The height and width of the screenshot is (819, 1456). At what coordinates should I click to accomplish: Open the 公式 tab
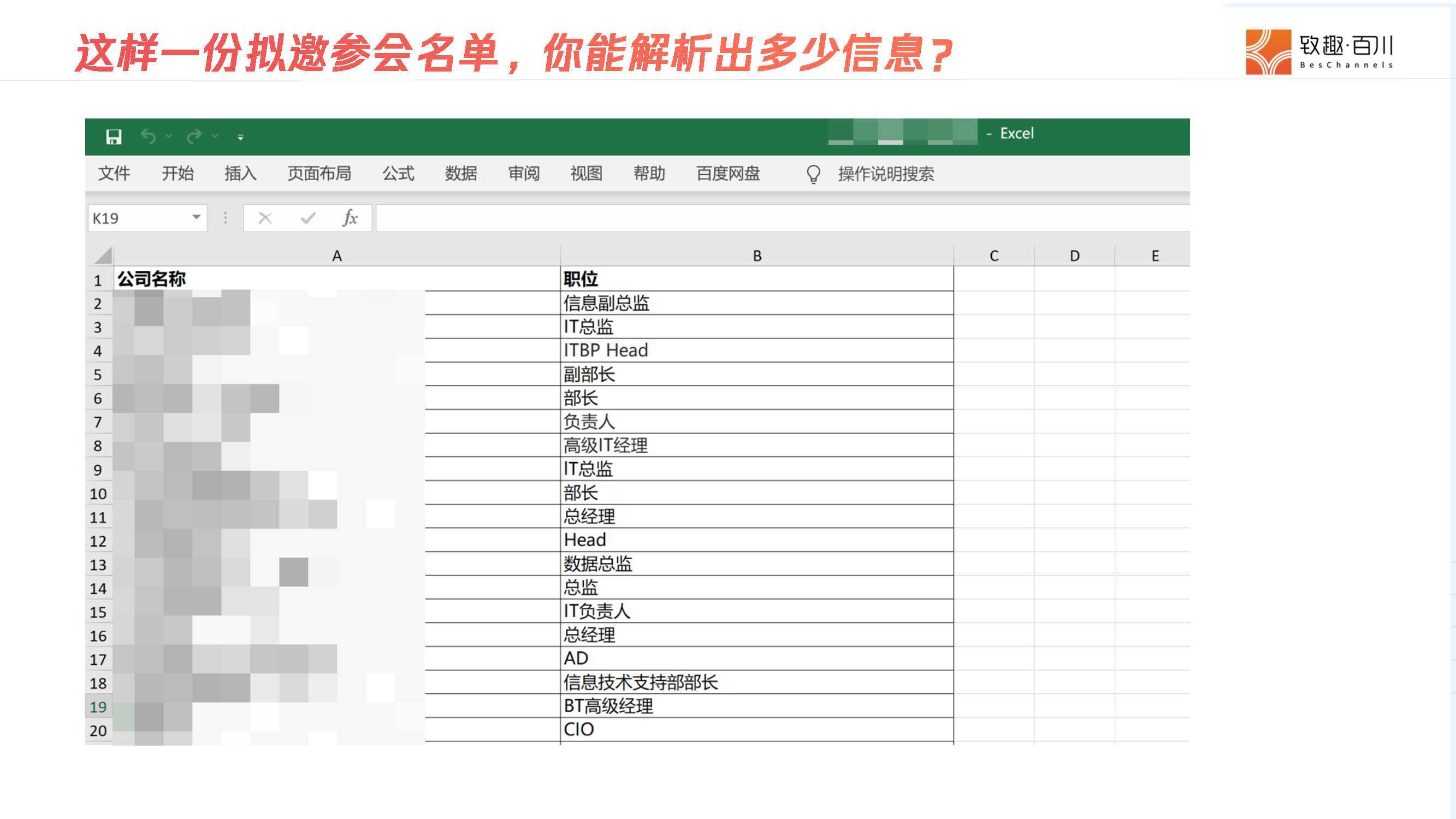[398, 174]
